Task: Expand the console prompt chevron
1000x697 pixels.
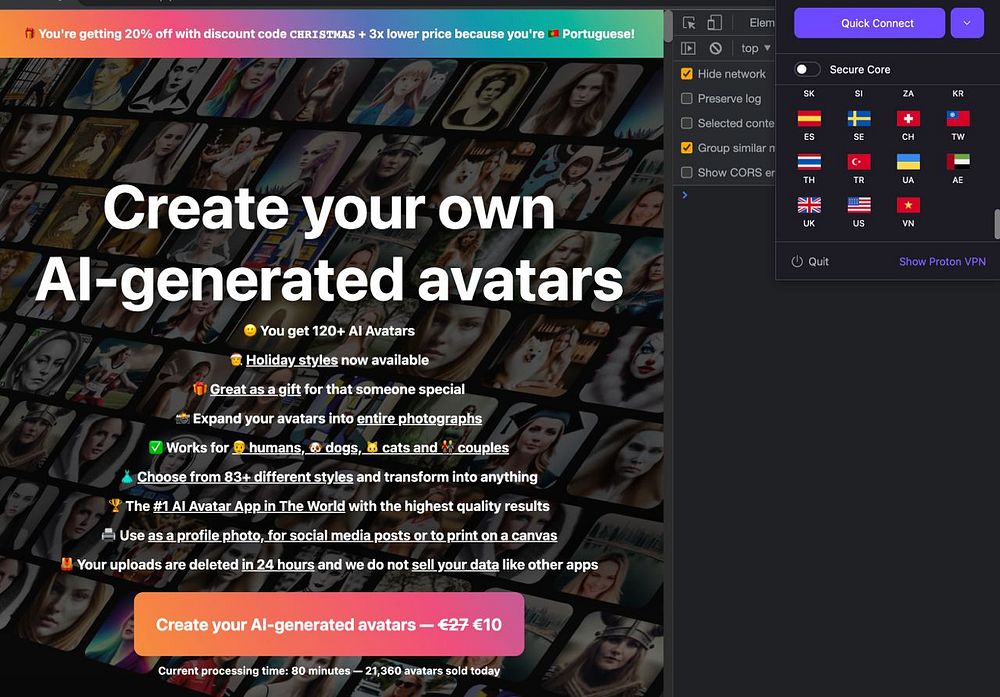Action: [685, 195]
